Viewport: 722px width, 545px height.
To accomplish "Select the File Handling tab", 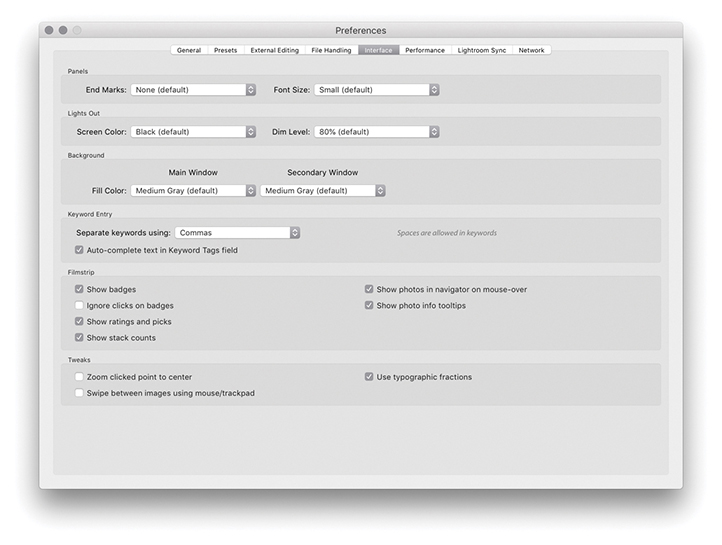I will click(331, 50).
